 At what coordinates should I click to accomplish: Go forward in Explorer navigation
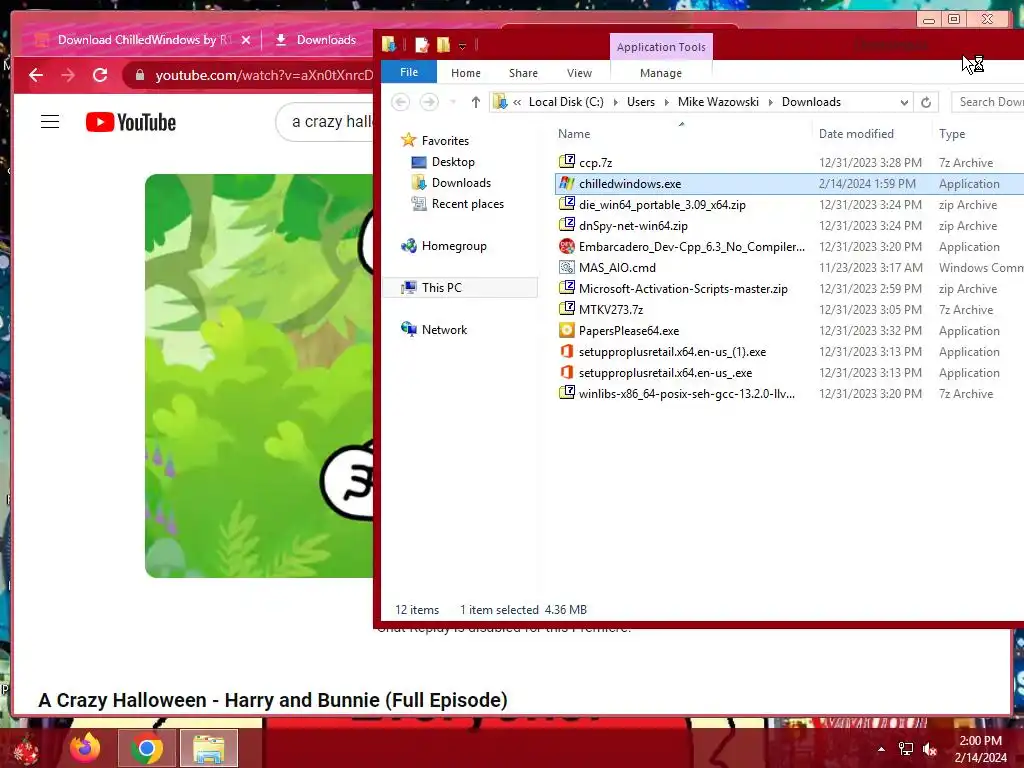[x=428, y=102]
